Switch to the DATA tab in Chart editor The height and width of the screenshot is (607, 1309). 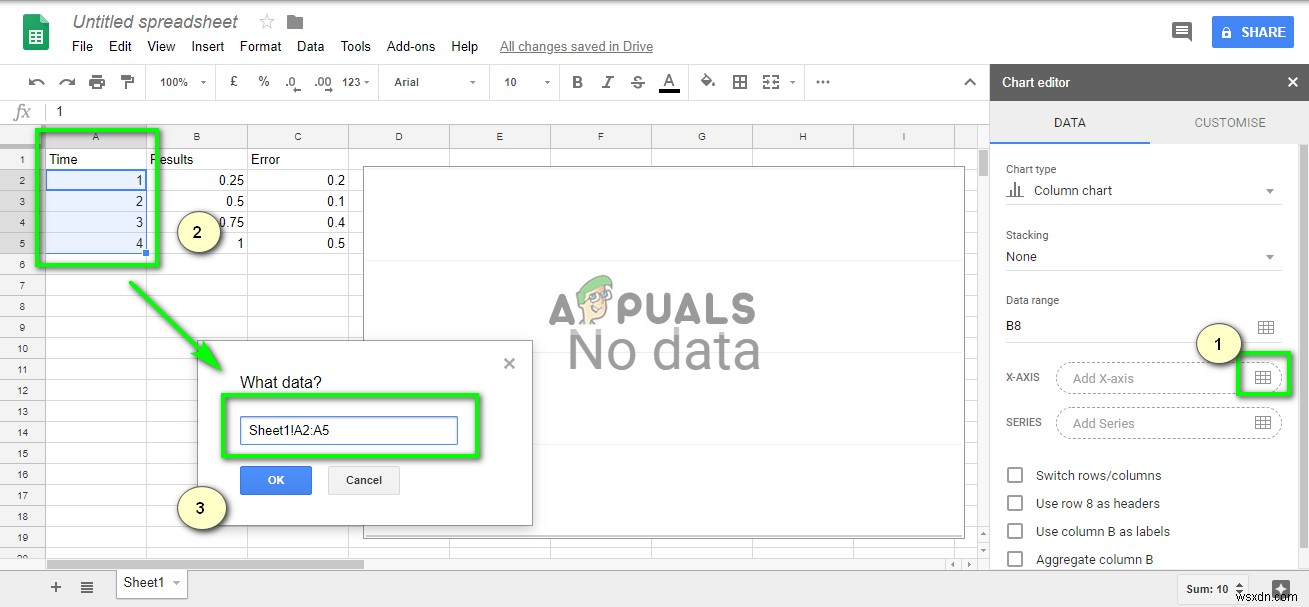1070,122
